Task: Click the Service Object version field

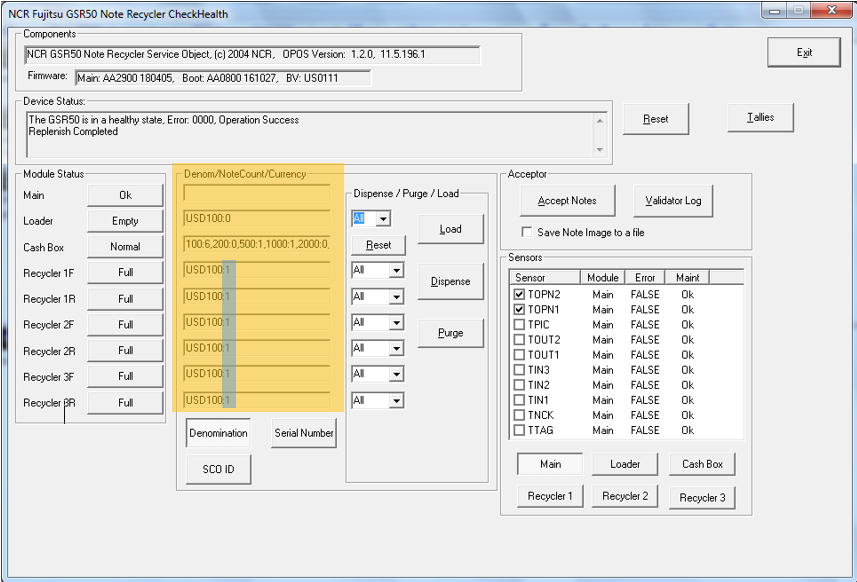Action: pos(253,55)
